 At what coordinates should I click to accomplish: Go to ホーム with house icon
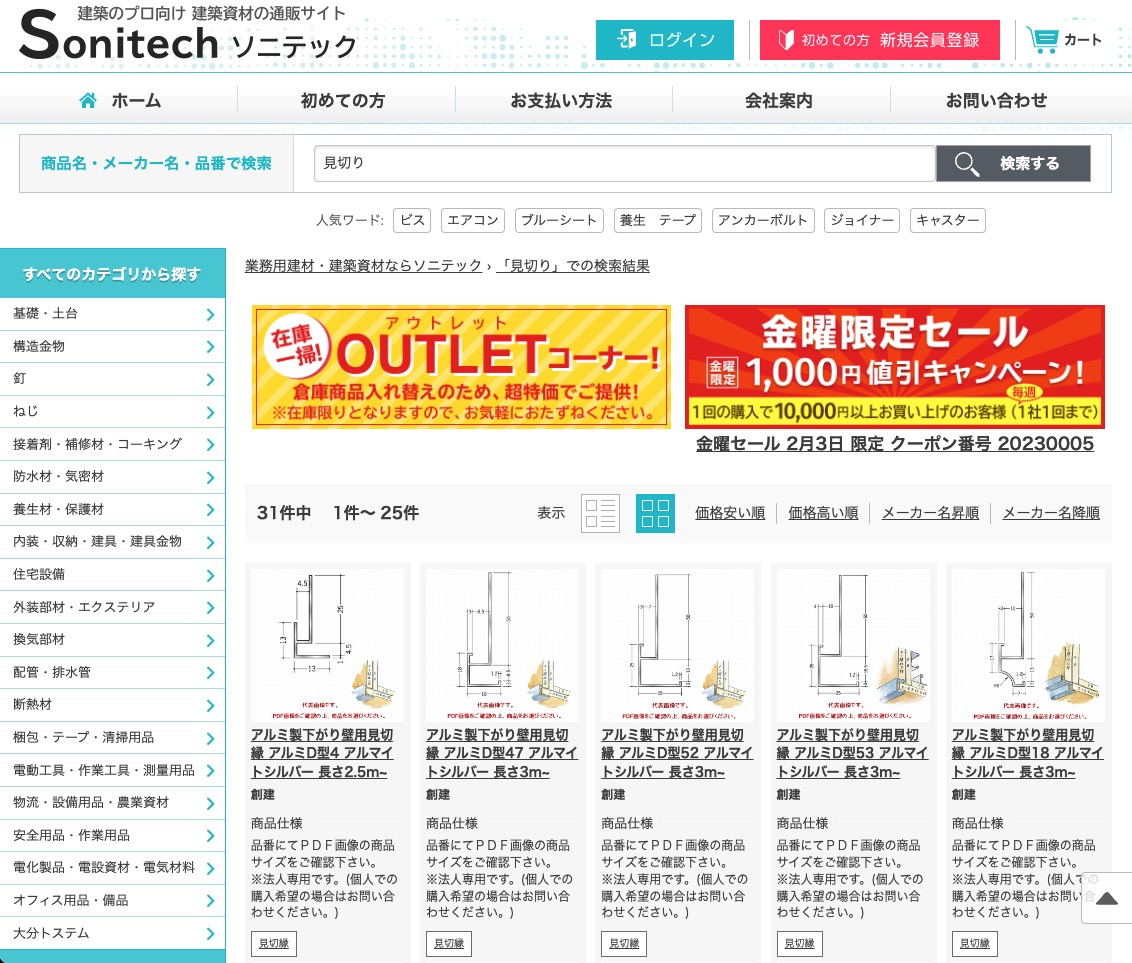coord(120,100)
